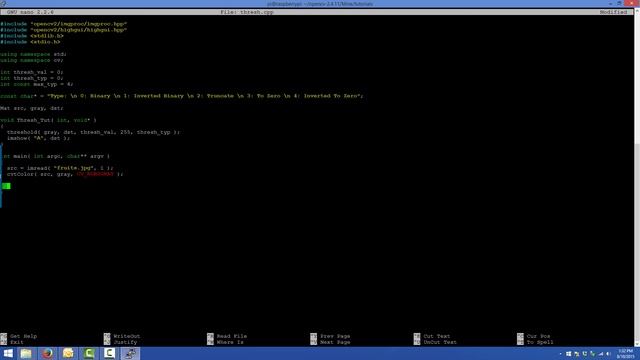Screen dimensions: 640x360
Task: Click the 'File: thresh.cpp' header text
Action: [x=247, y=12]
